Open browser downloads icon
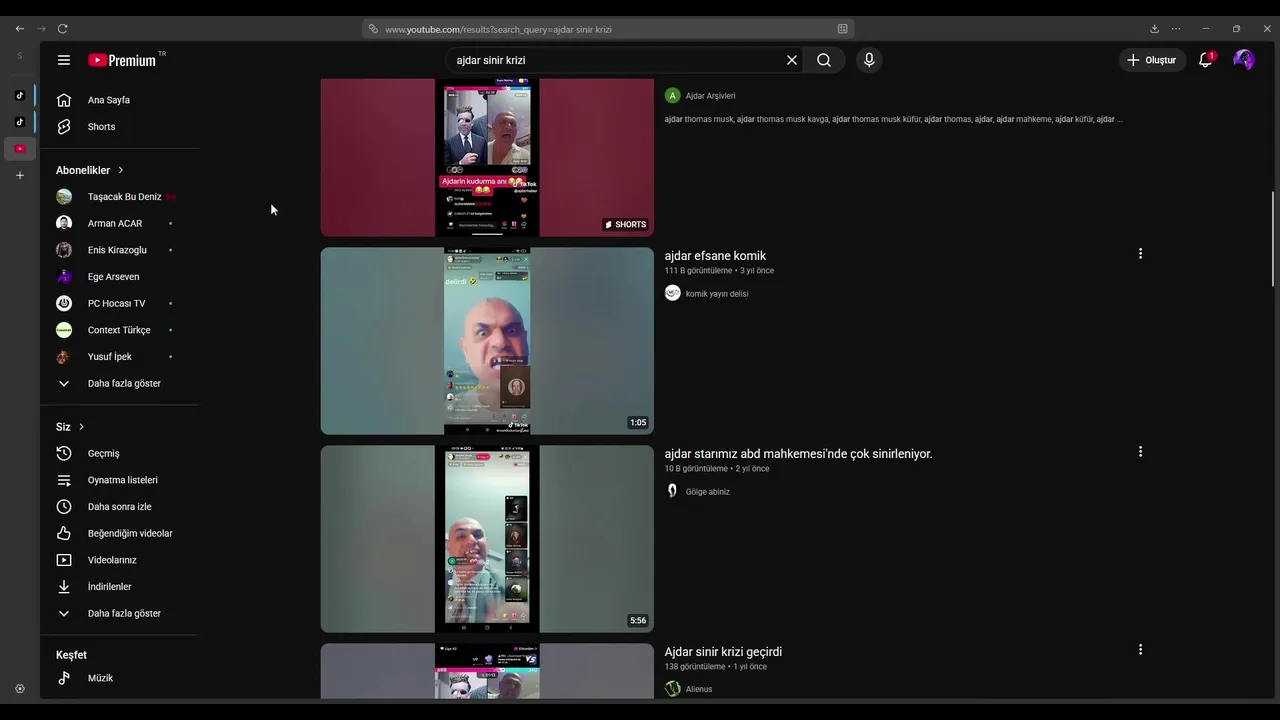 [x=1154, y=29]
